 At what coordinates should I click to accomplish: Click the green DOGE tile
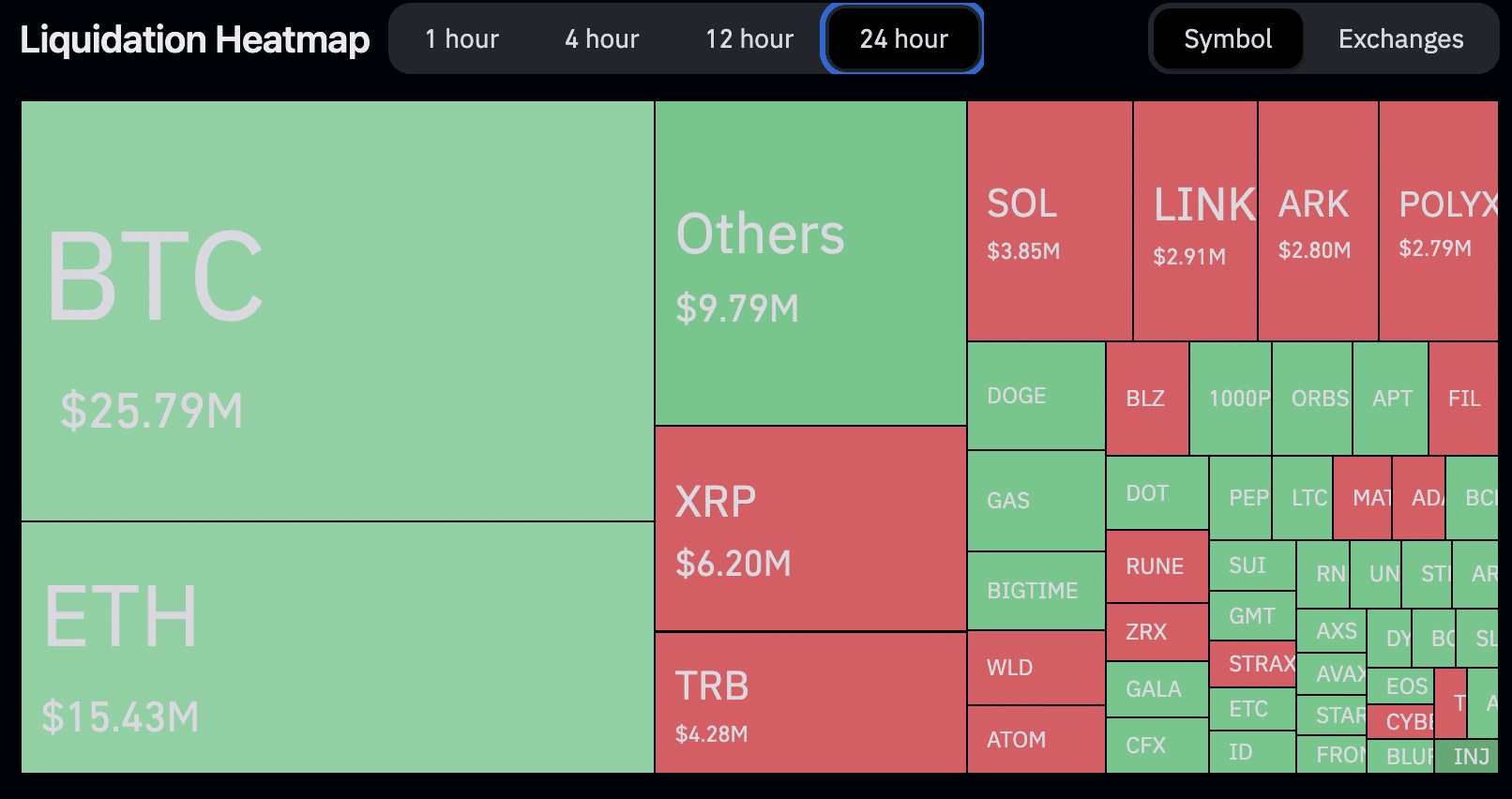[1036, 396]
